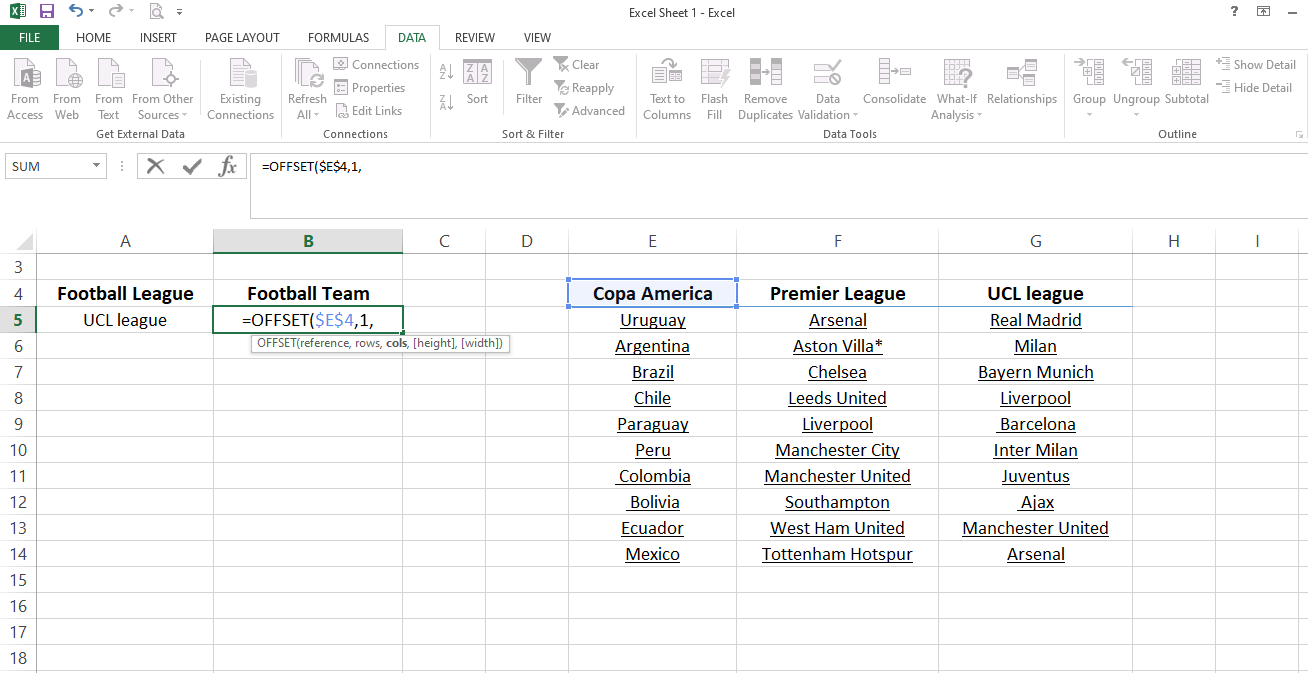Cancel formula entry with X icon
This screenshot has width=1308, height=673.
pyautogui.click(x=155, y=166)
